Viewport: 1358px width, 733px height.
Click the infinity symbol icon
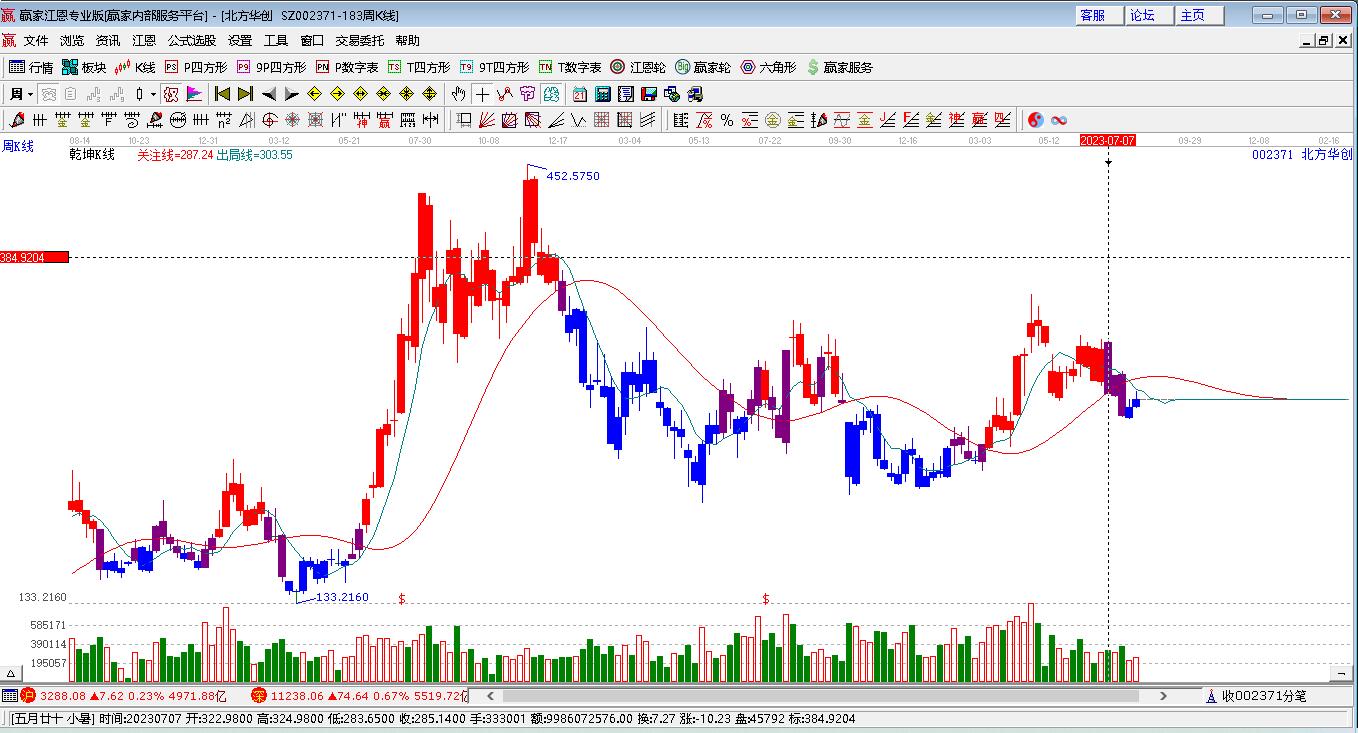[1058, 120]
